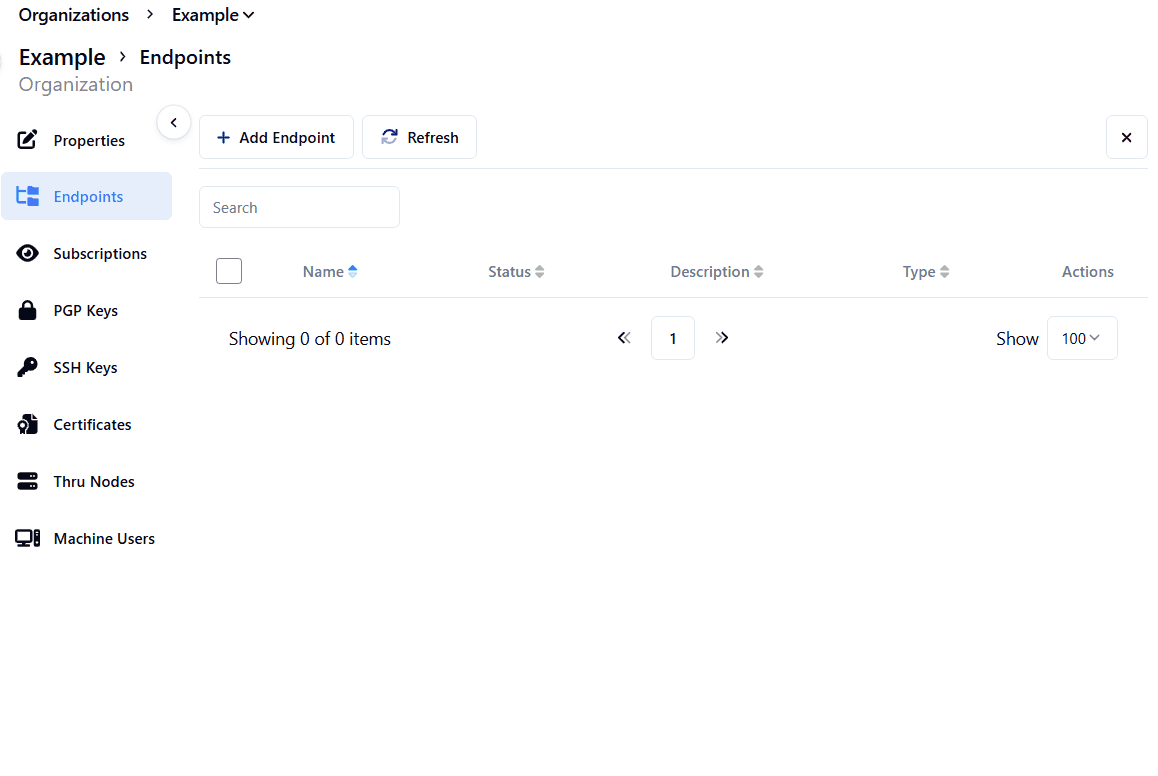Click the SSH Keys key icon
Screen dimensions: 1158x776
click(x=28, y=368)
